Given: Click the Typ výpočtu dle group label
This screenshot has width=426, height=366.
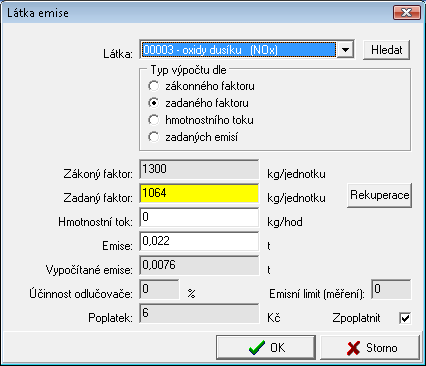Looking at the screenshot, I should point(188,70).
